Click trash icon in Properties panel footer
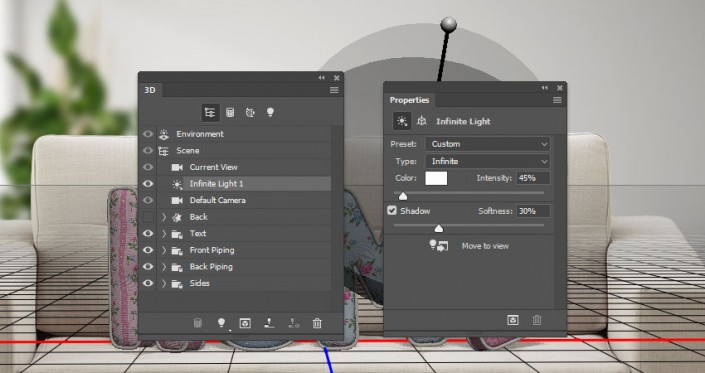This screenshot has width=705, height=373. click(x=537, y=320)
